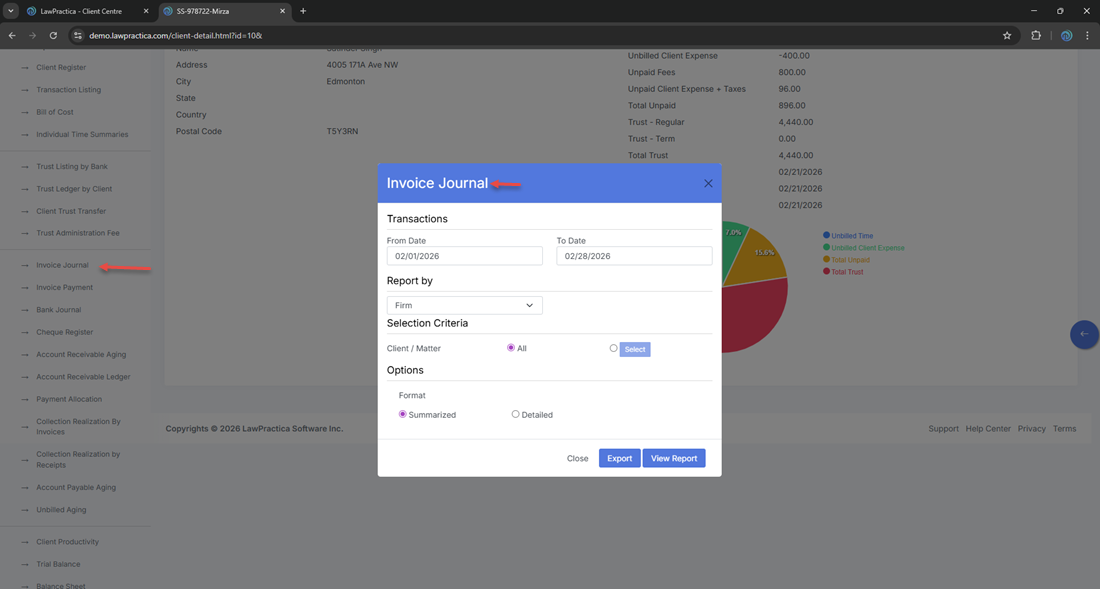
Task: Open the browser extensions puzzle icon
Action: (x=1036, y=35)
